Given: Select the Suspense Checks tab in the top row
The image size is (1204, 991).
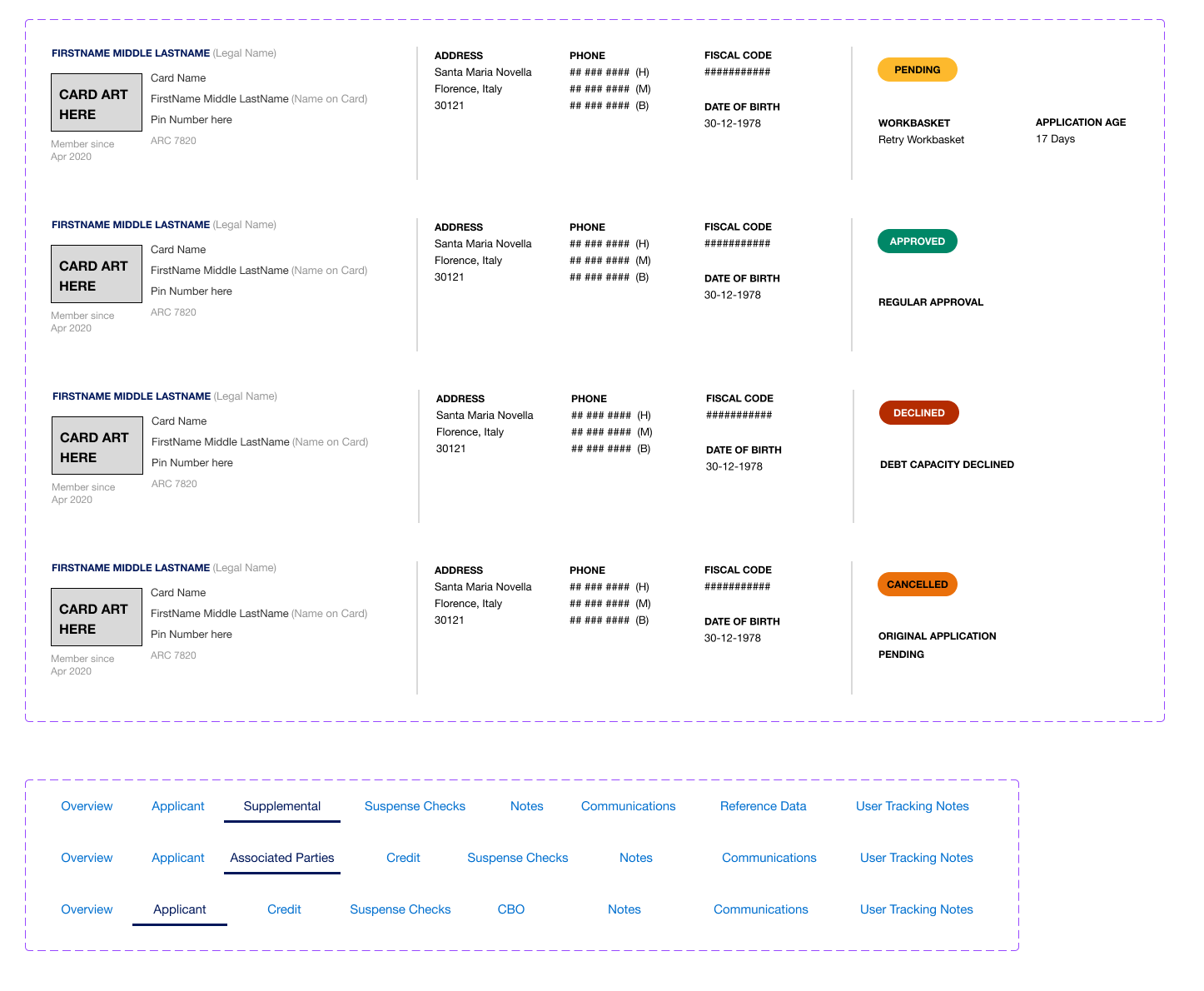Looking at the screenshot, I should (415, 805).
